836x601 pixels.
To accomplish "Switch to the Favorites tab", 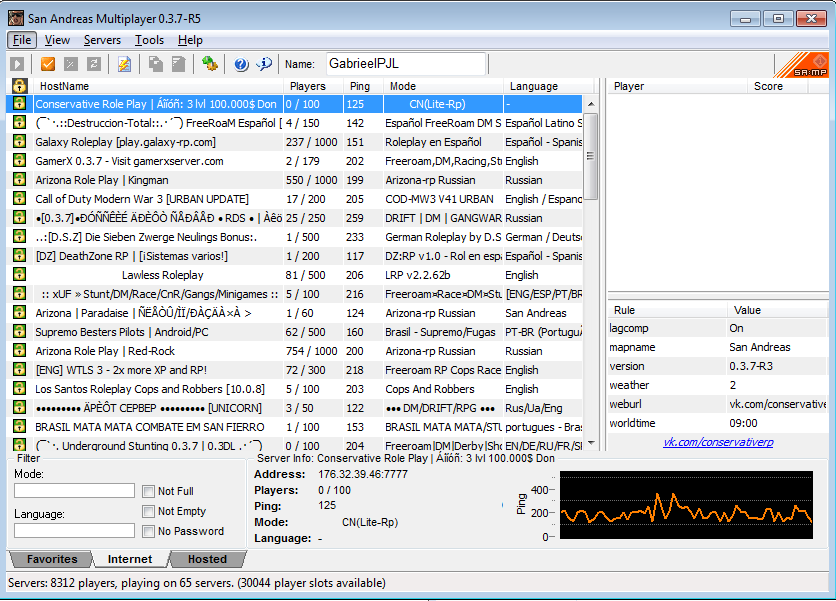I will click(x=52, y=559).
